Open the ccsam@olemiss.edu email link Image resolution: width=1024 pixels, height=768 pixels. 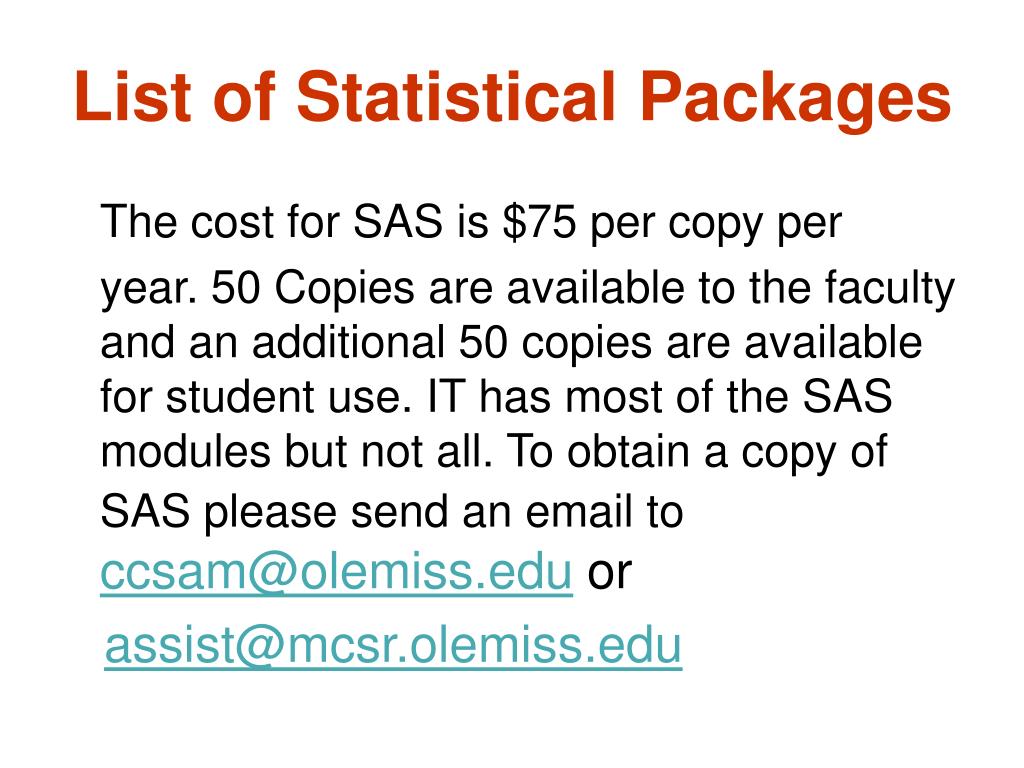[x=336, y=572]
